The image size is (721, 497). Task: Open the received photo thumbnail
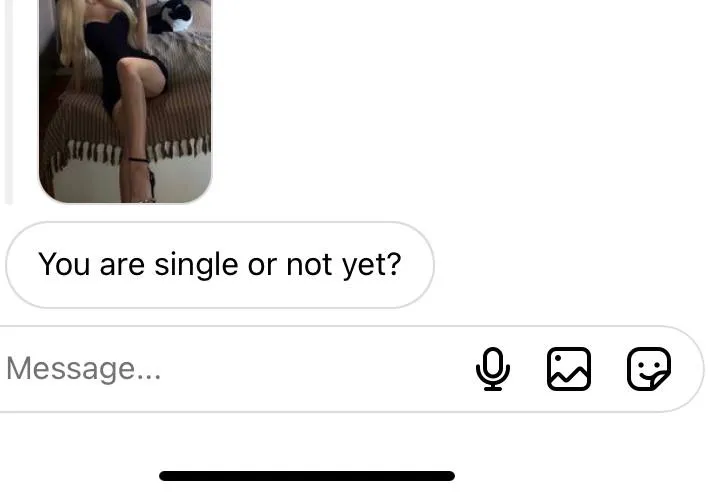click(x=125, y=101)
